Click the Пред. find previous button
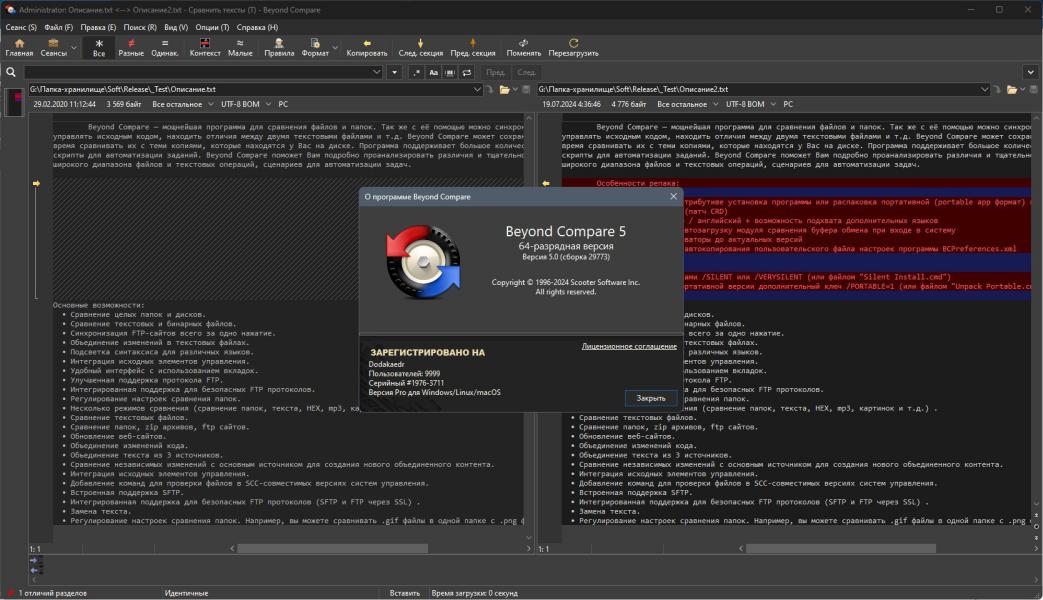This screenshot has height=600, width=1043. (x=494, y=72)
